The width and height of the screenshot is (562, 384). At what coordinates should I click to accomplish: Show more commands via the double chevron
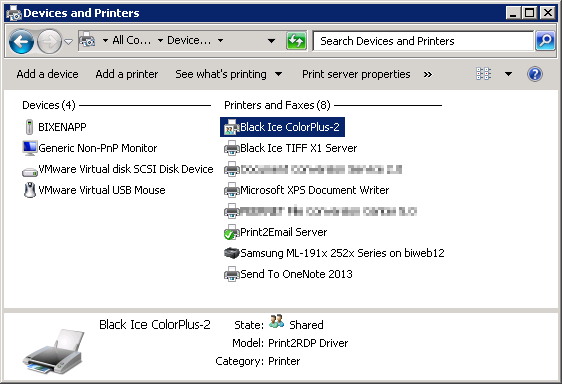tap(428, 75)
